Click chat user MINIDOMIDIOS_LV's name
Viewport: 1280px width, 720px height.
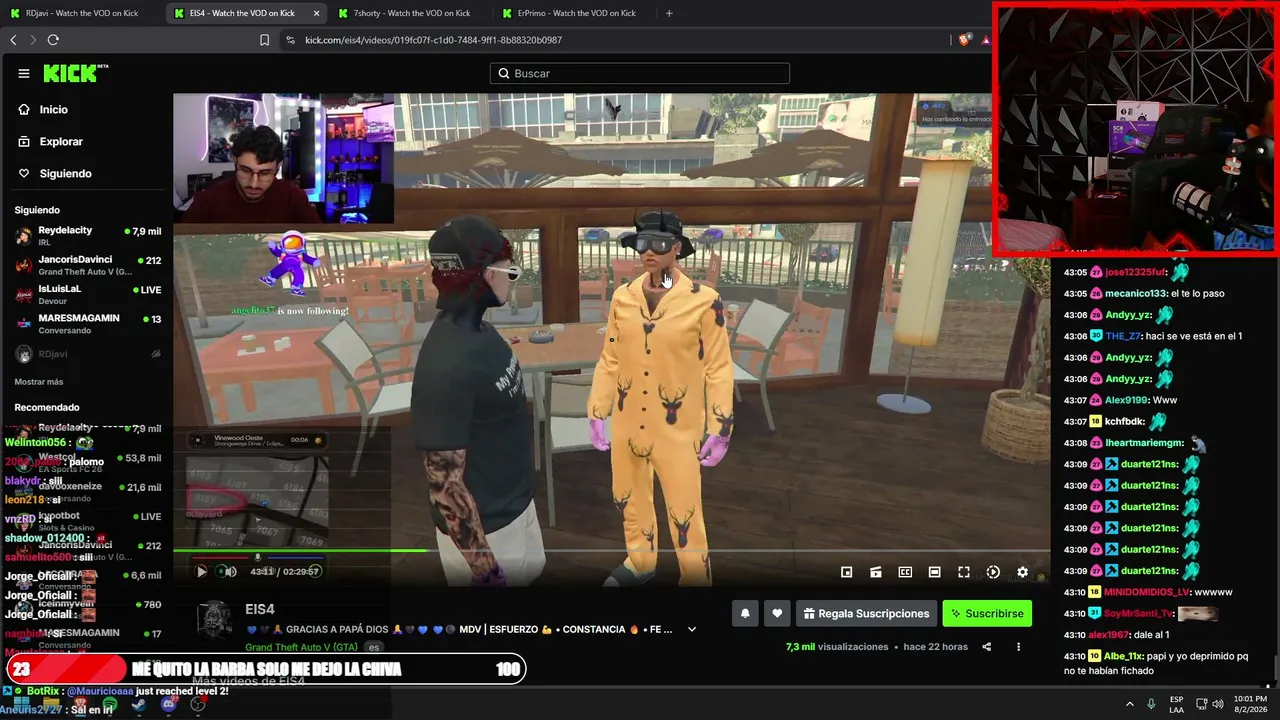coord(1146,592)
